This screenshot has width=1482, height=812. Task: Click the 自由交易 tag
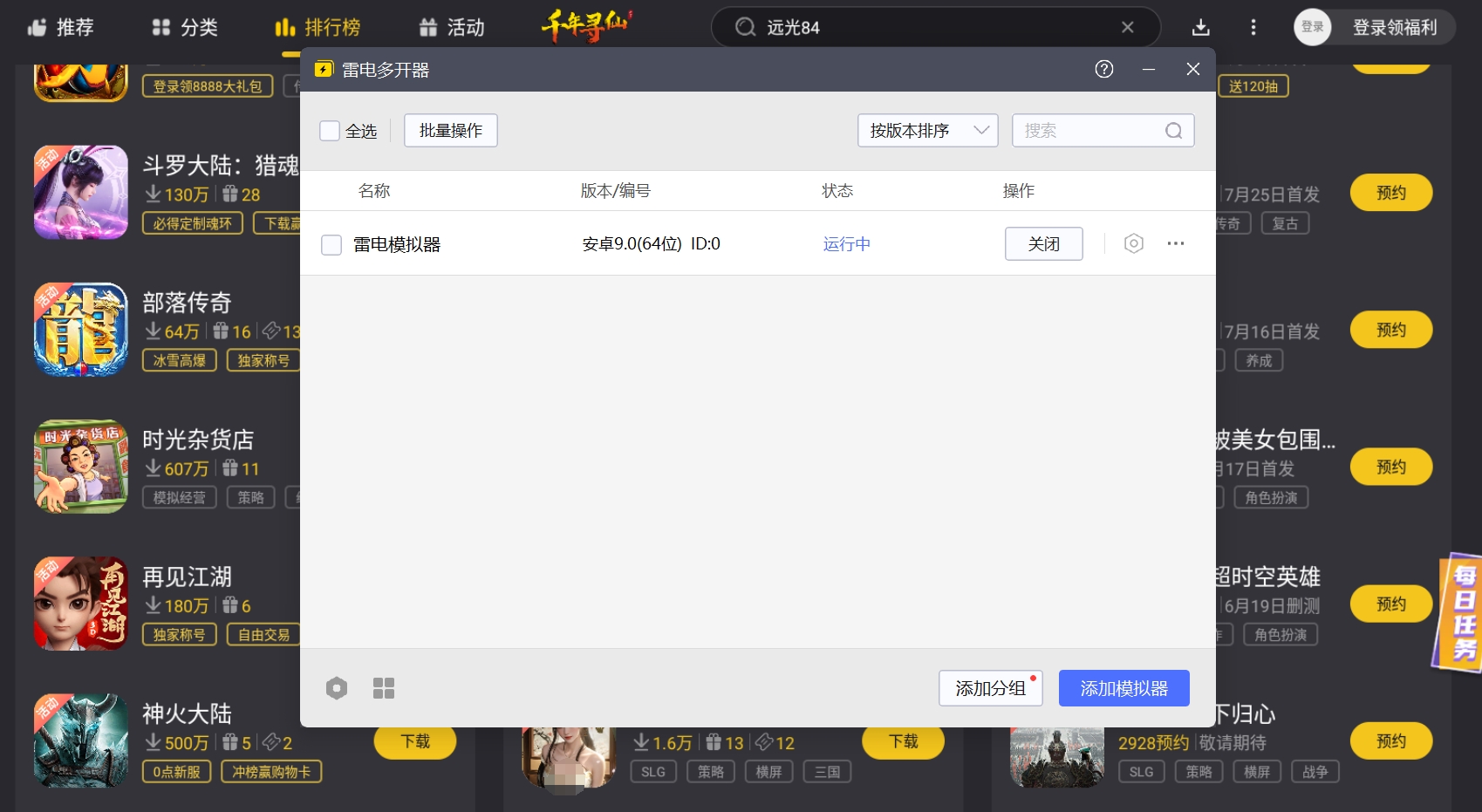pyautogui.click(x=263, y=634)
